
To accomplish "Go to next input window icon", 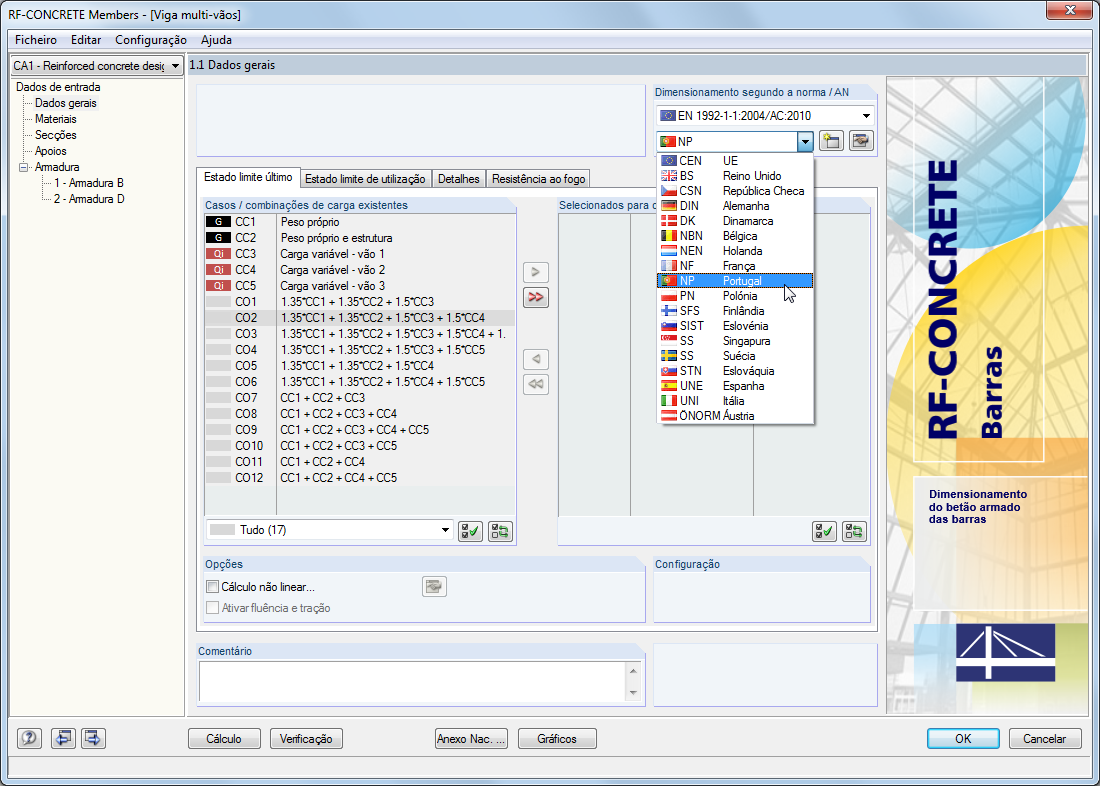I will click(x=93, y=738).
